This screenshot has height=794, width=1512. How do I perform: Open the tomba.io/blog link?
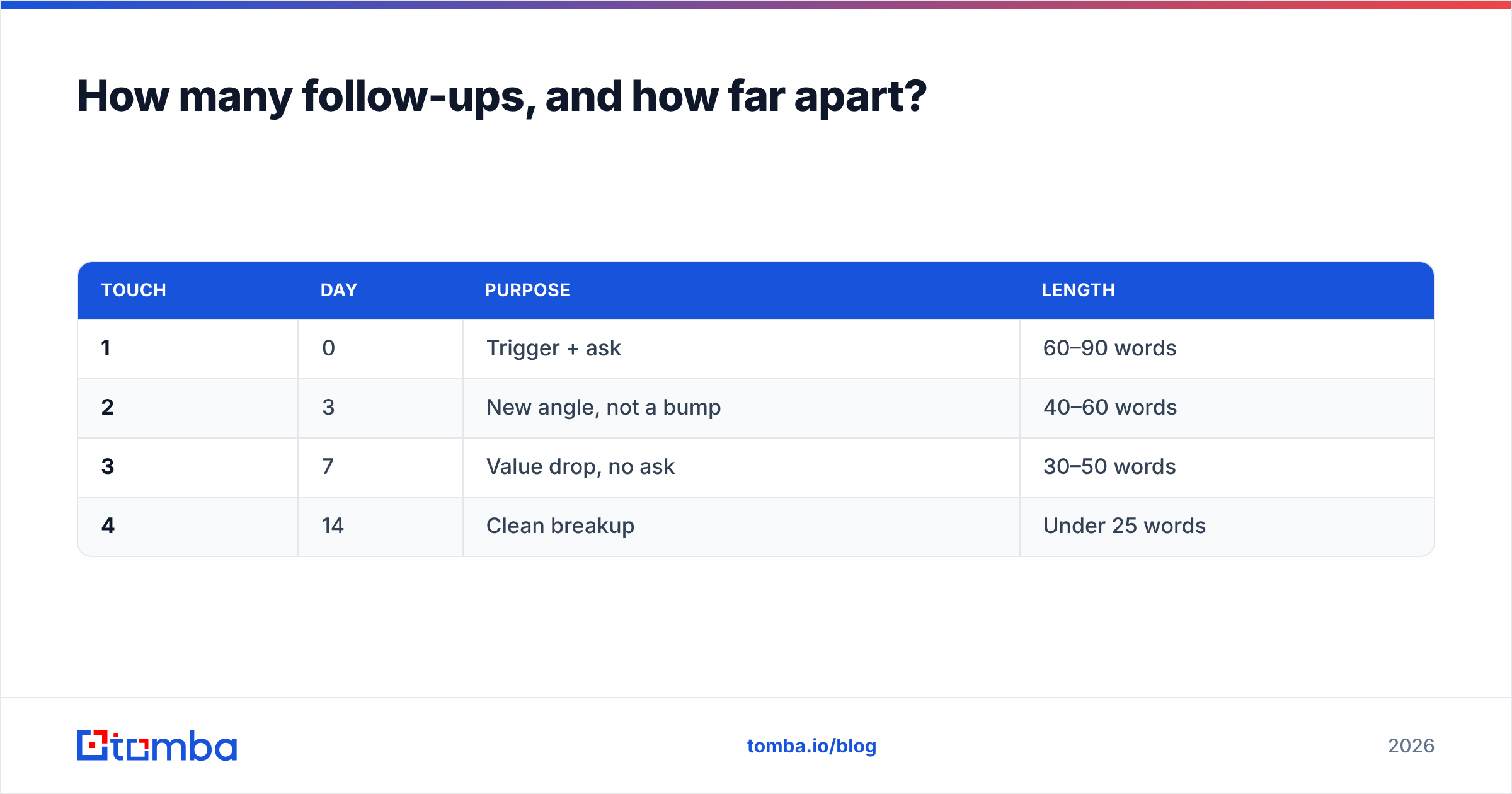coord(811,746)
